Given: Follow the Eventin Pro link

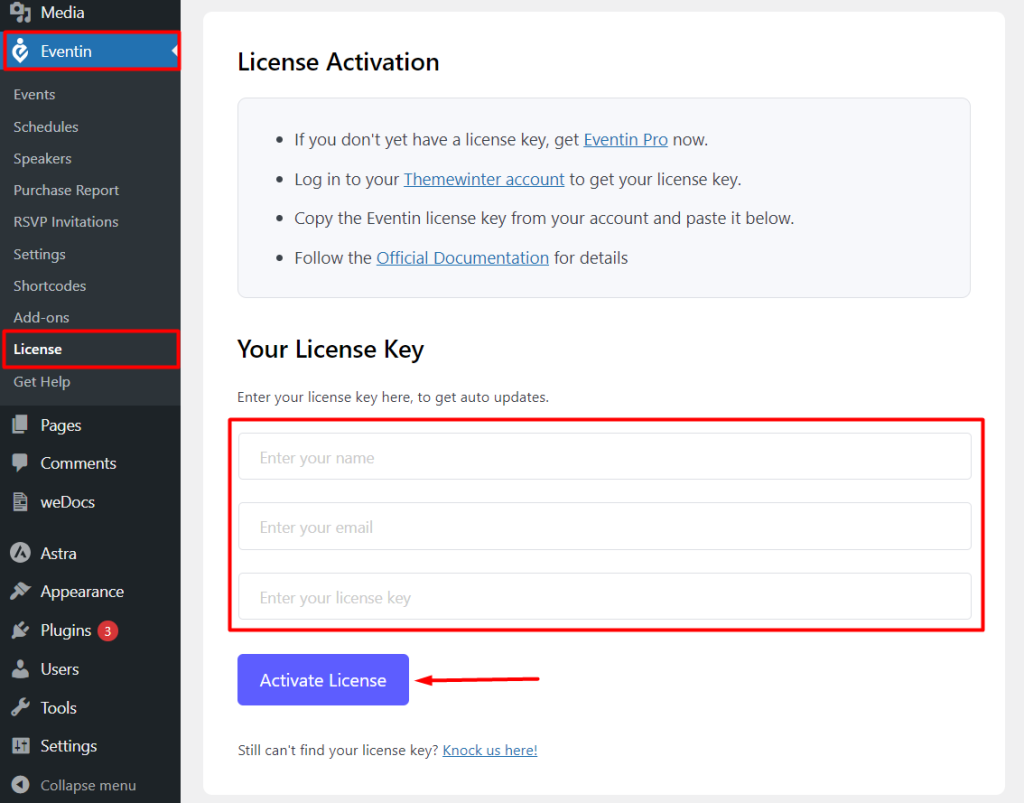Looking at the screenshot, I should click(x=625, y=139).
